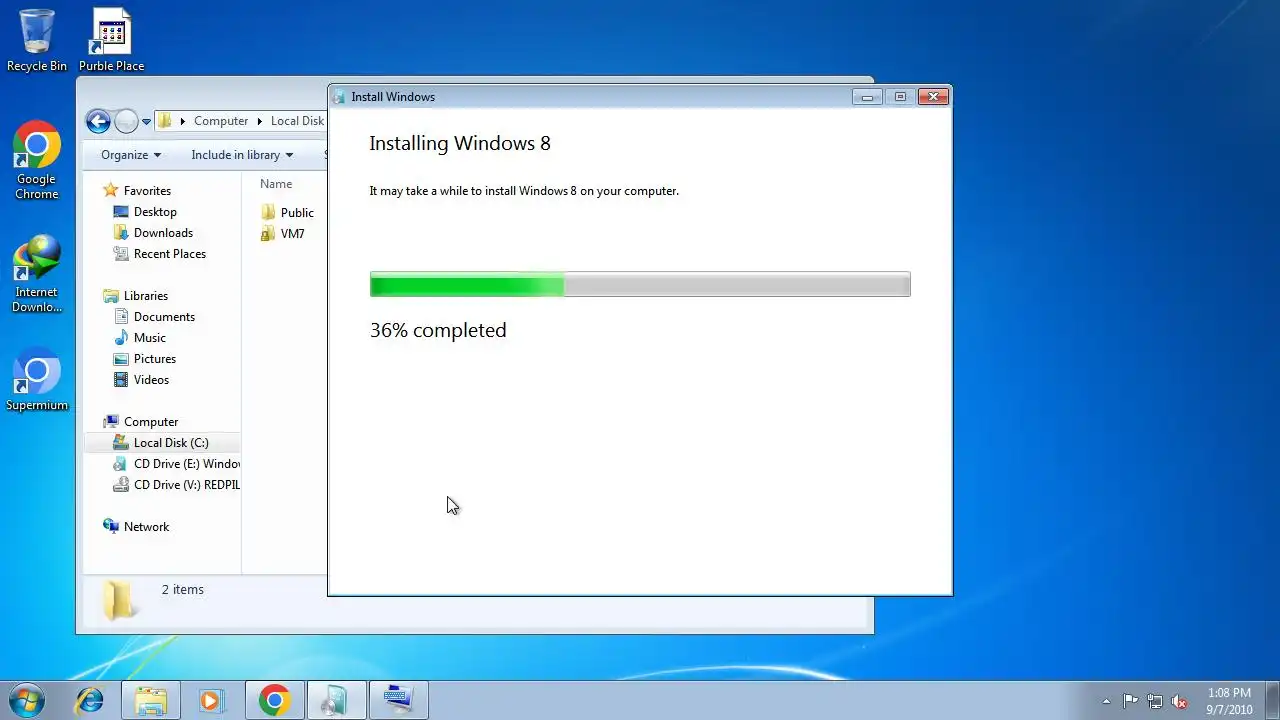Open Recent Places in Favorites

[x=169, y=254]
